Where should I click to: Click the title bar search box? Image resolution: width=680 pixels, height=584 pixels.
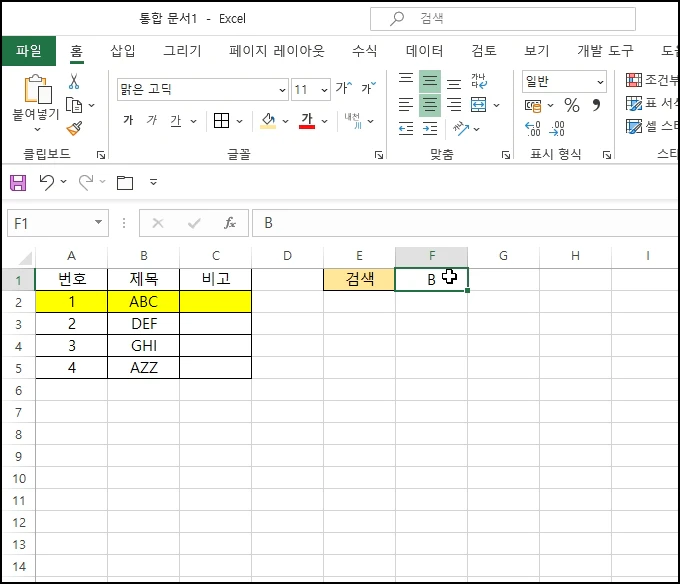click(x=503, y=19)
